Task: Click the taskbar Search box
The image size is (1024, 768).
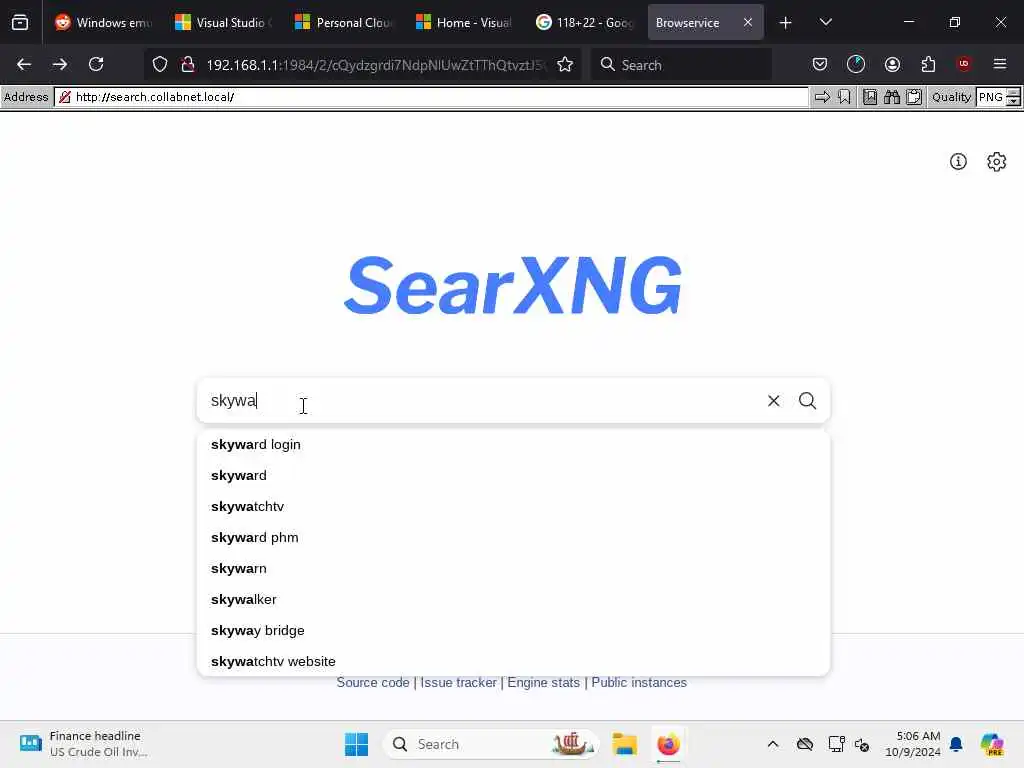Action: [491, 744]
